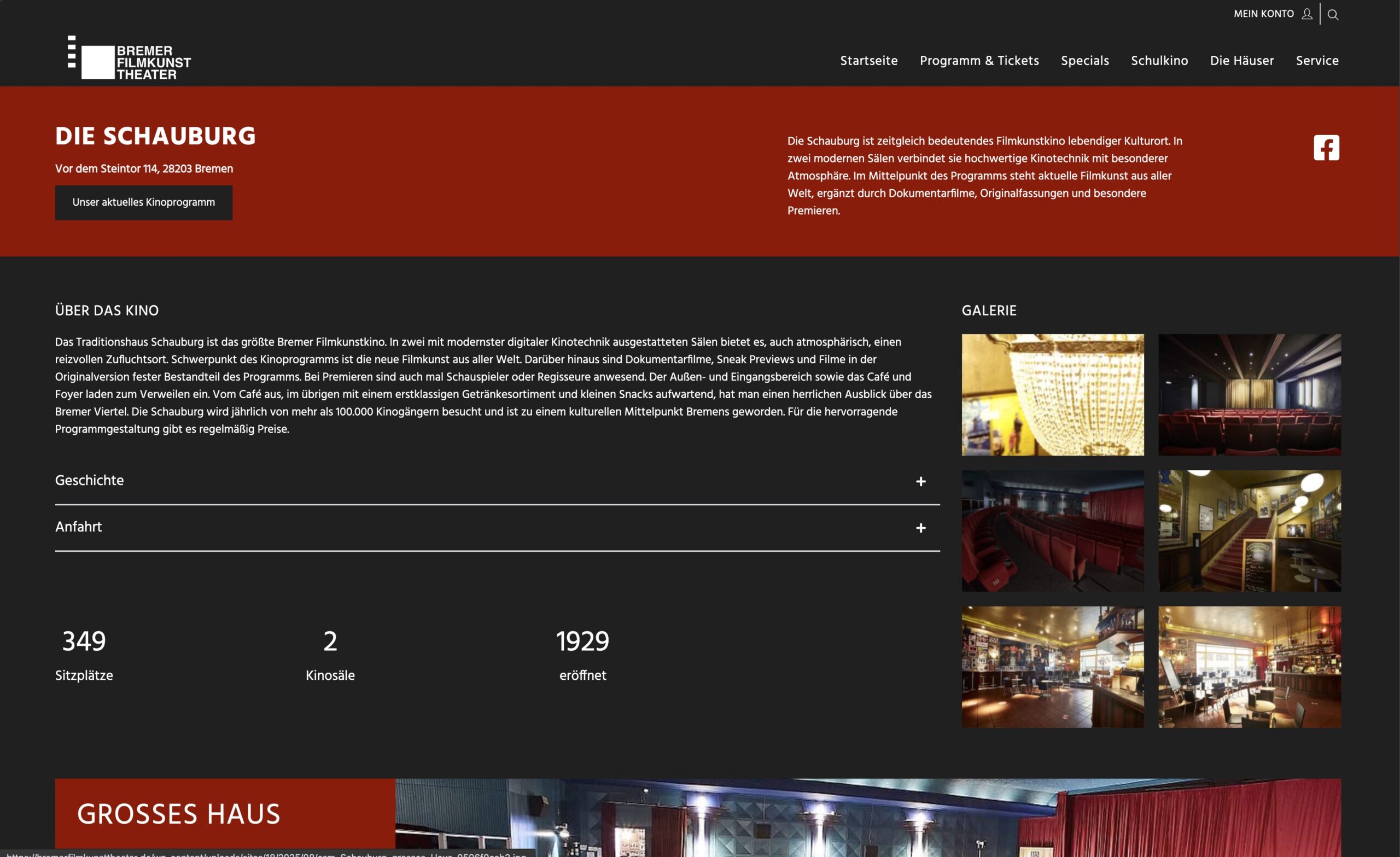Click Unser aktuelles Kinoprogramm button
Image resolution: width=1400 pixels, height=857 pixels.
click(144, 202)
